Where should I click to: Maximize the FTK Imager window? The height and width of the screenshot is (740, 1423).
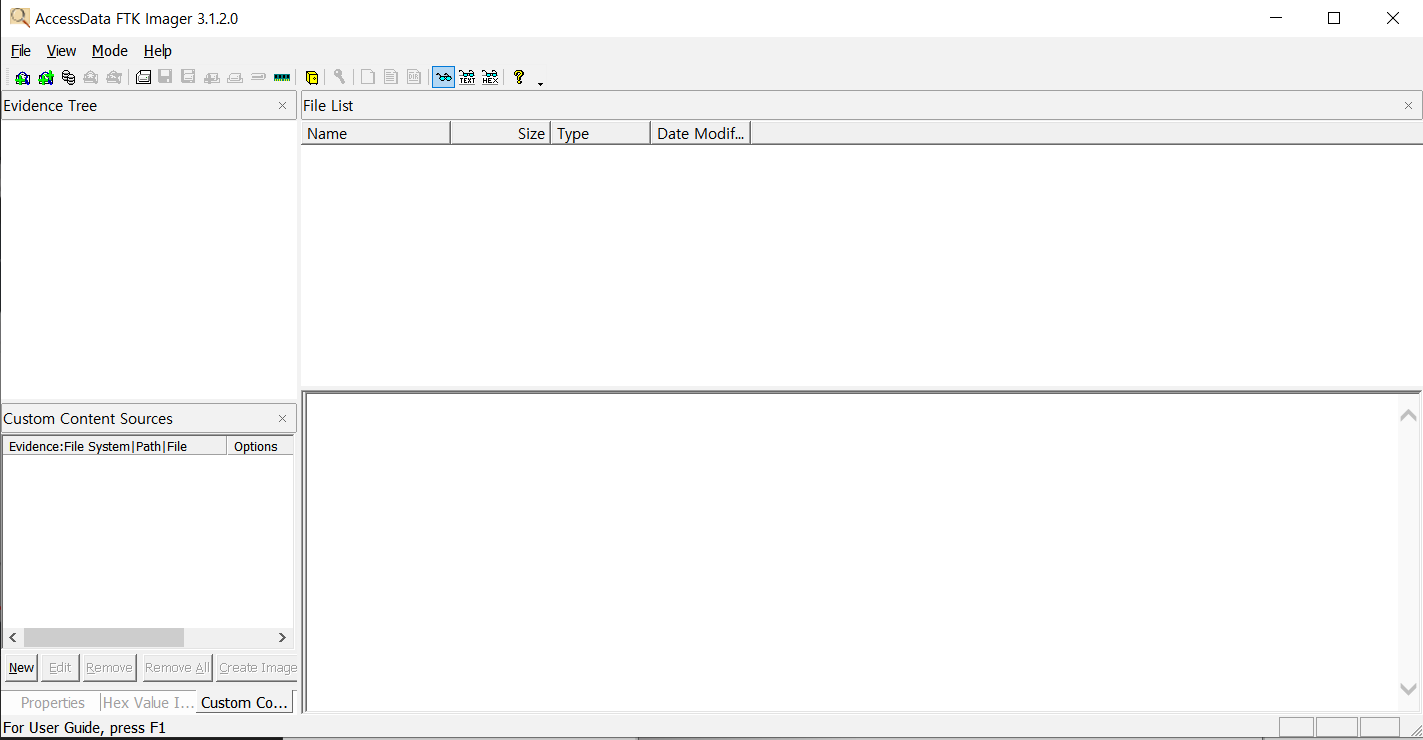[1334, 18]
